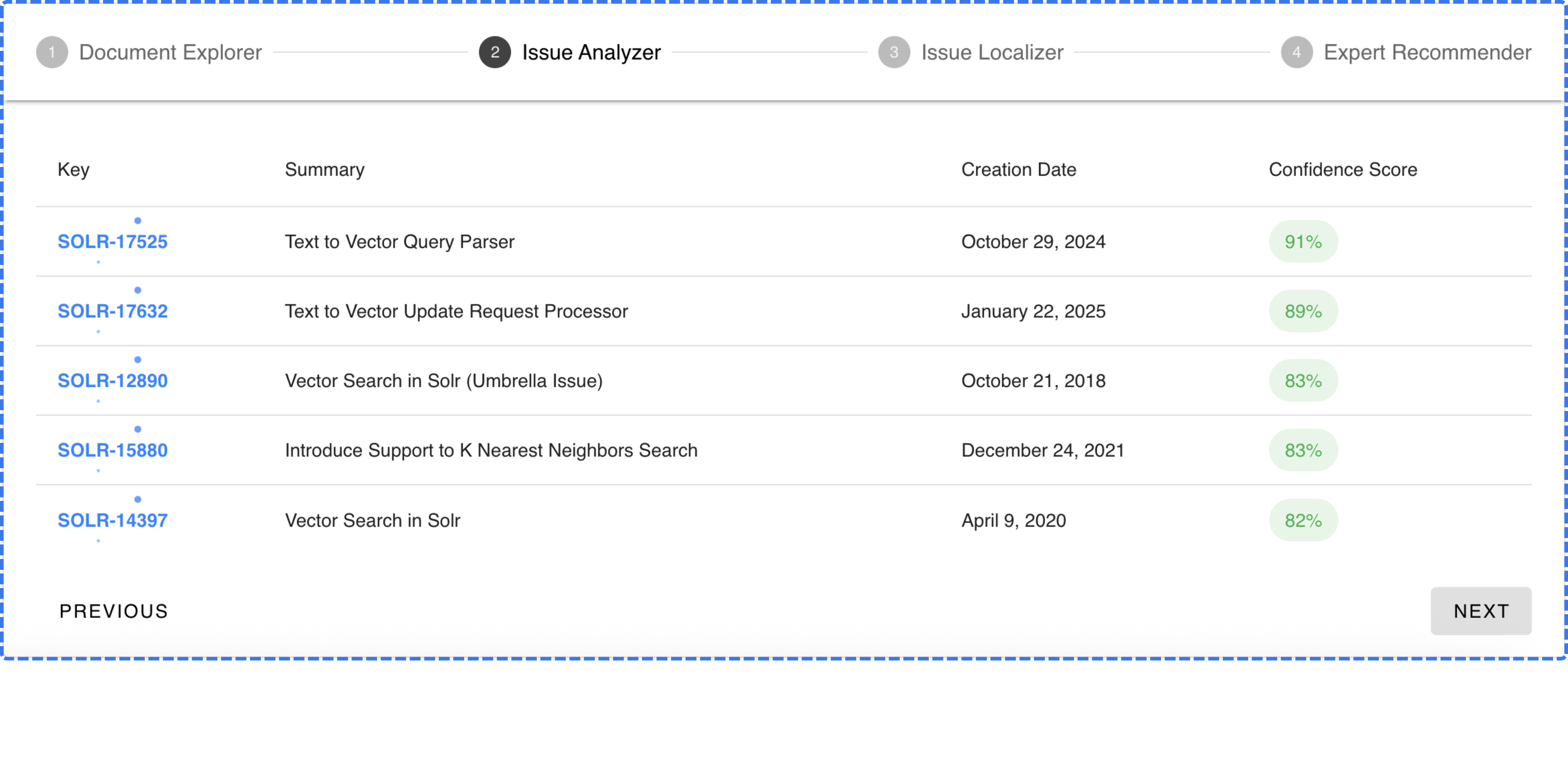Select the Text to Vector Query Parser summary
This screenshot has height=784, width=1568.
pyautogui.click(x=399, y=242)
